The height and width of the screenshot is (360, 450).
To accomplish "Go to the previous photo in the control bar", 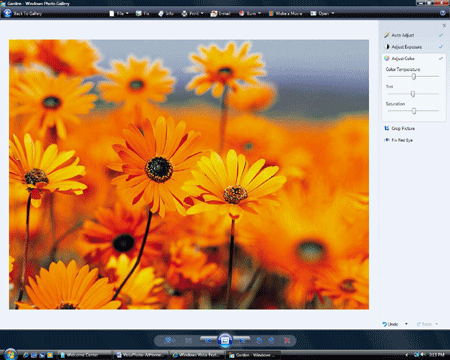I will 208,340.
